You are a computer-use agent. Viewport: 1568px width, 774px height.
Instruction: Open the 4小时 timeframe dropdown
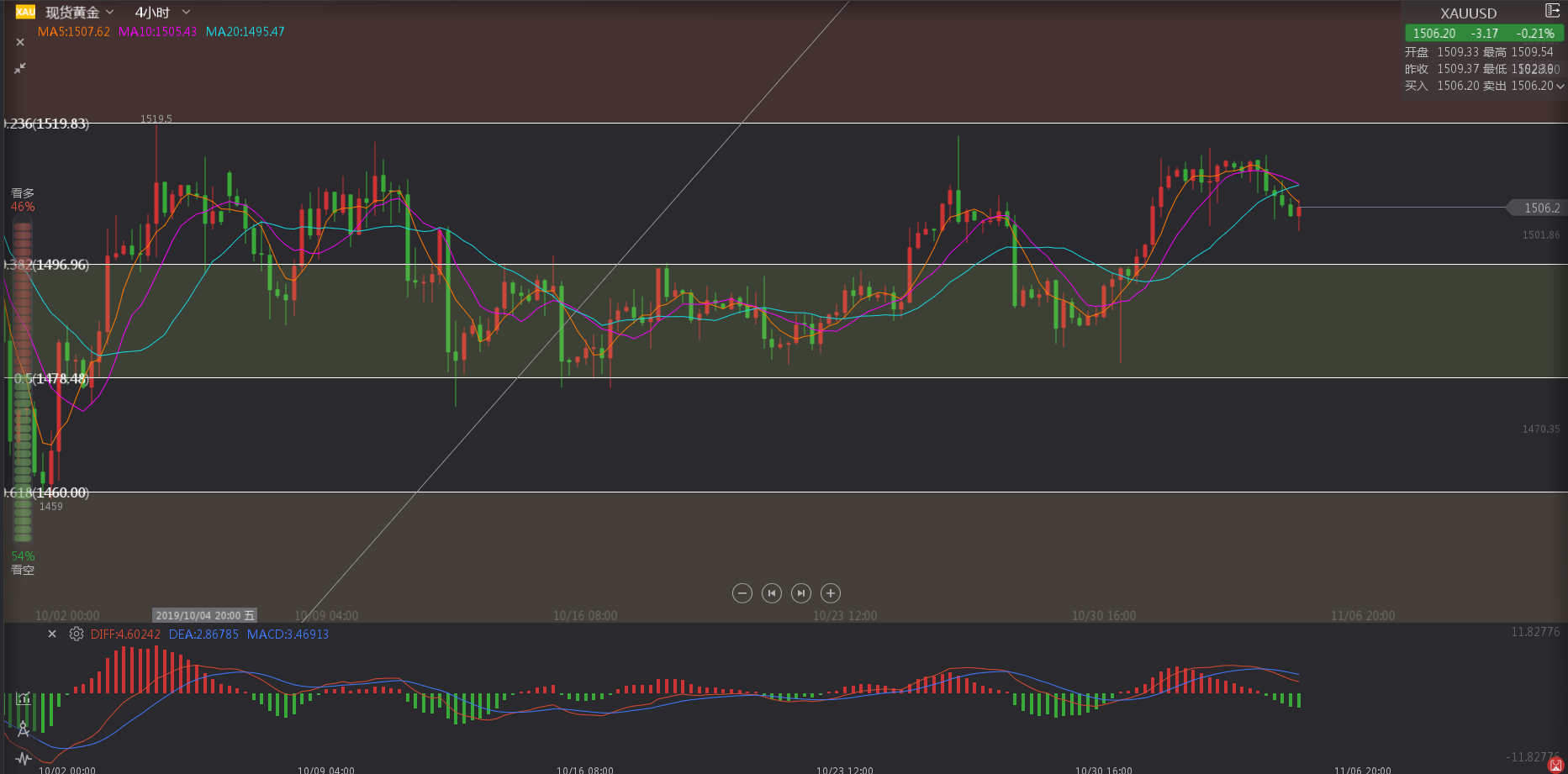pos(162,13)
